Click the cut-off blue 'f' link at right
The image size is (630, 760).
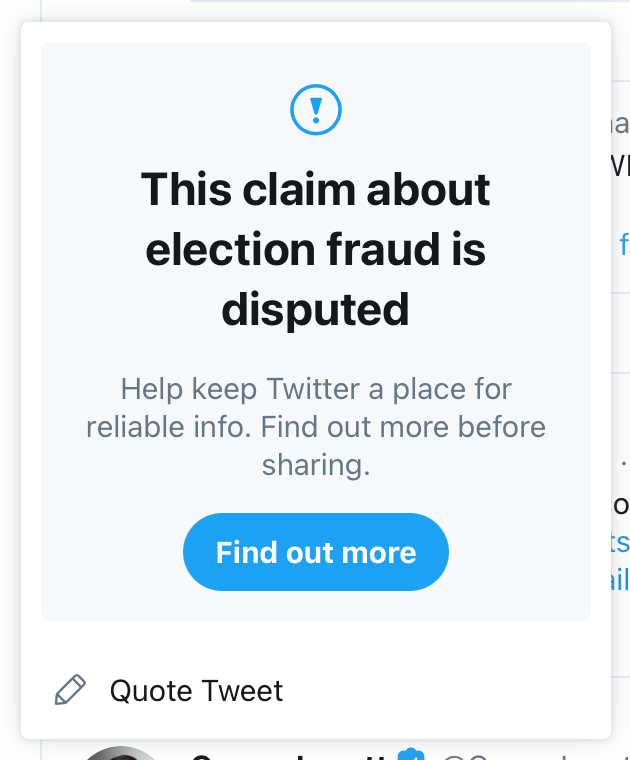pyautogui.click(x=624, y=243)
